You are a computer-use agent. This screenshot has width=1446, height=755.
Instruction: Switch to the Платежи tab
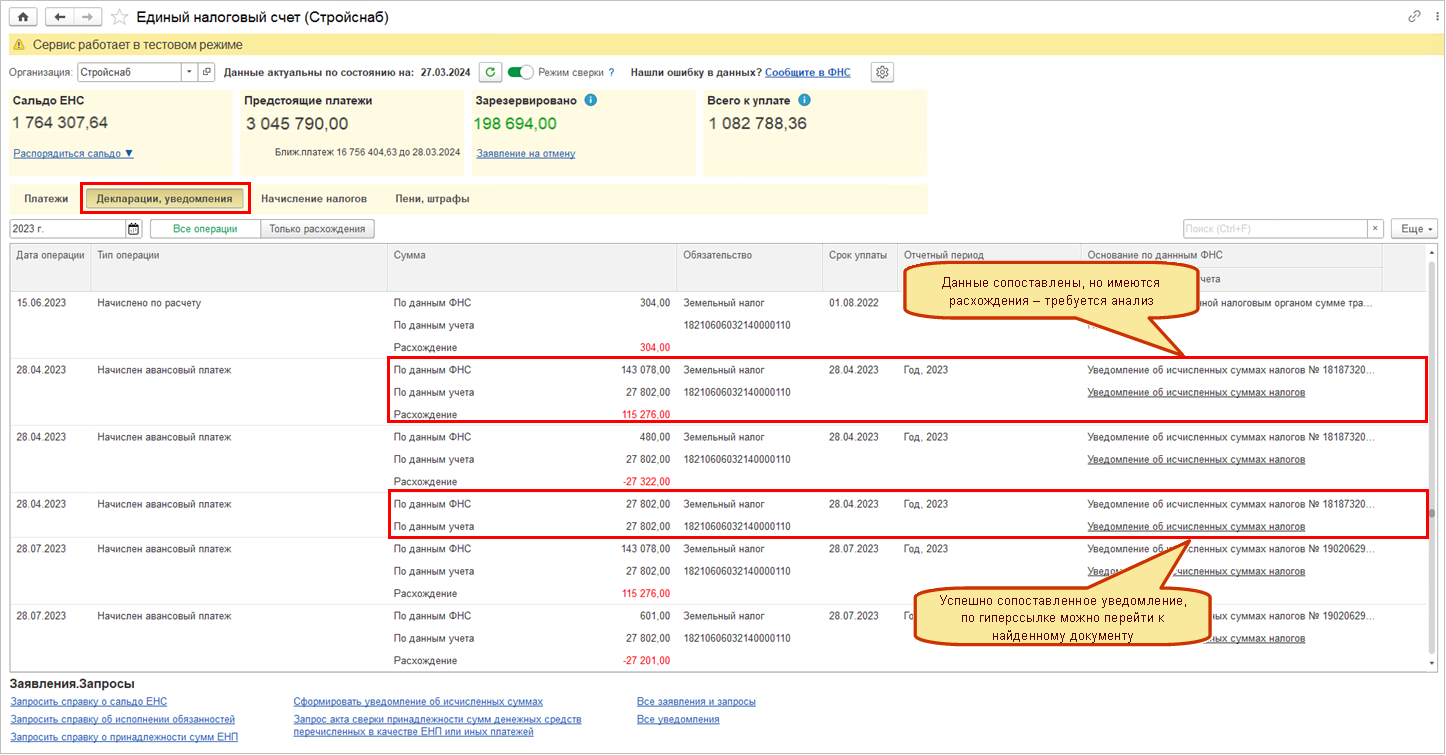point(46,199)
